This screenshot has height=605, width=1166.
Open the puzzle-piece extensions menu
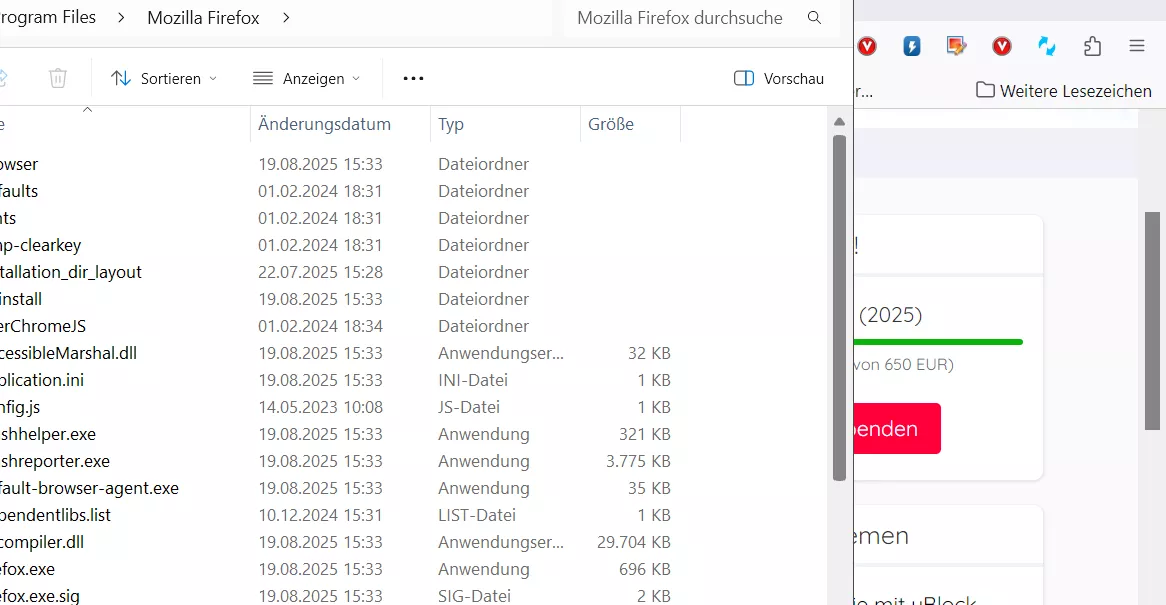(x=1092, y=47)
